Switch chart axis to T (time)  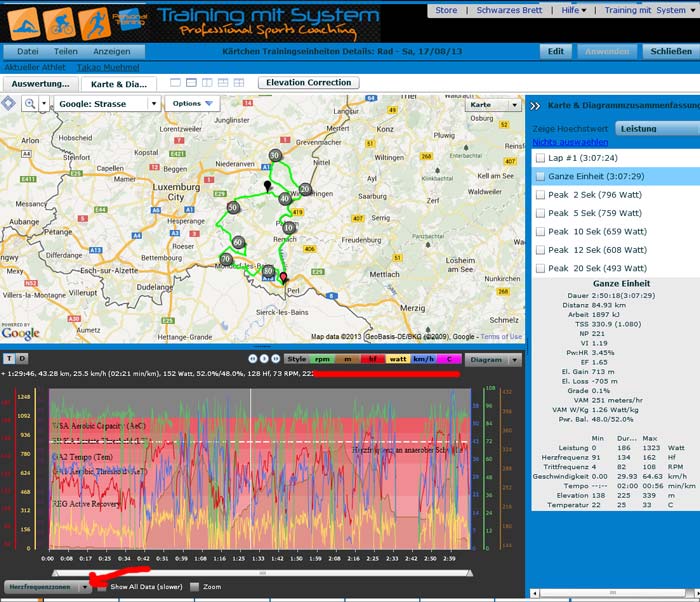pos(9,358)
